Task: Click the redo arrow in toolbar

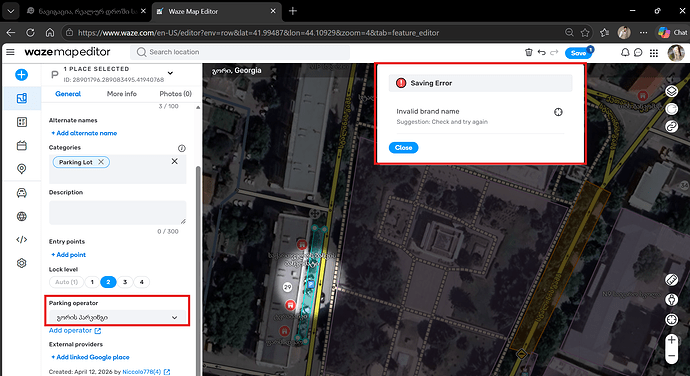Action: point(554,52)
